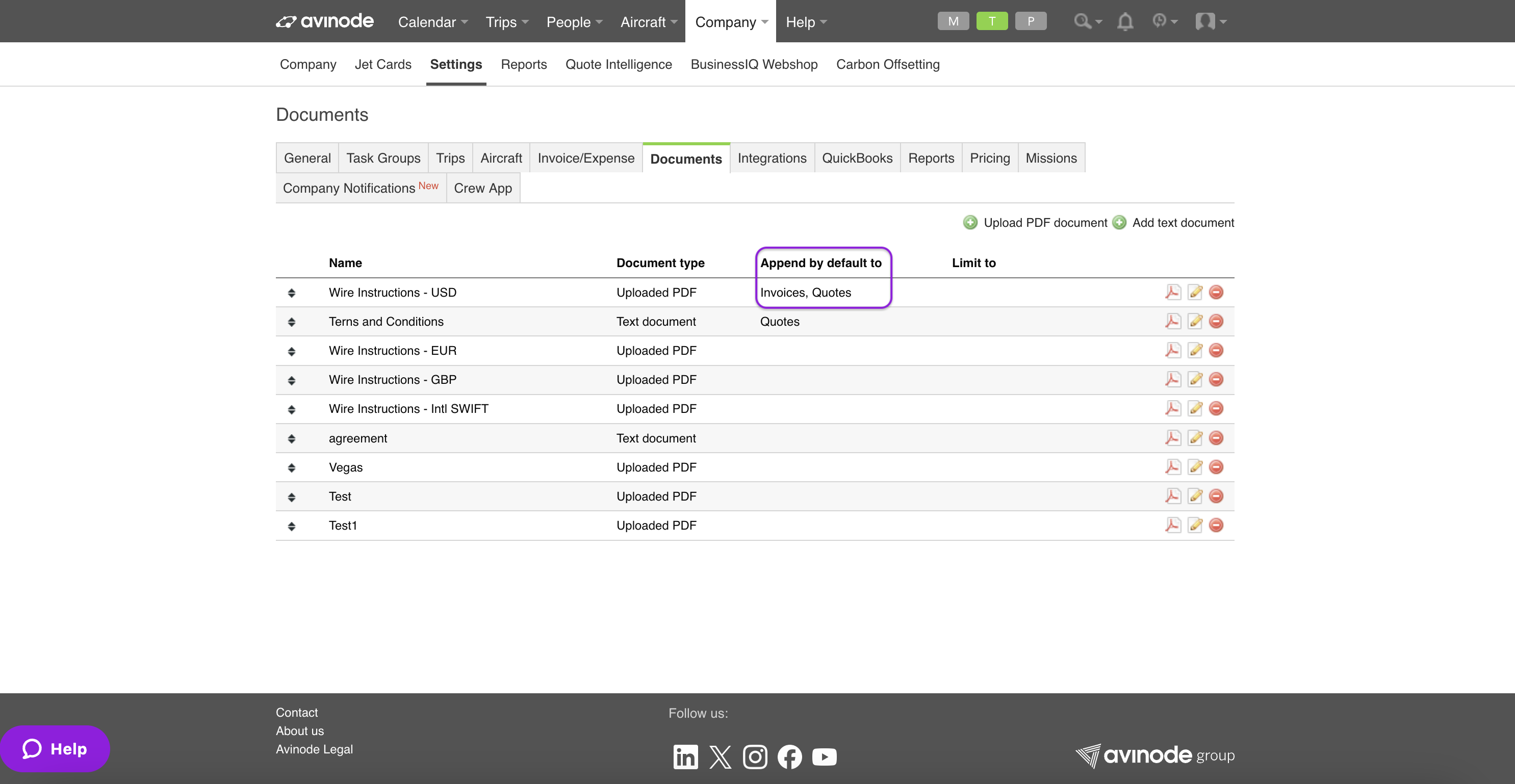Open the notifications bell
Viewport: 1515px width, 784px height.
(1125, 22)
